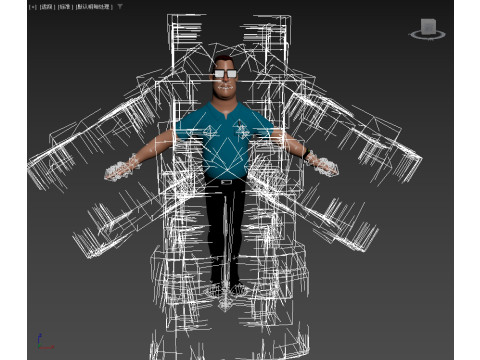Viewport: 480px width, 360px height.
Task: Open the [+] viewport general menu
Action: (x=33, y=7)
